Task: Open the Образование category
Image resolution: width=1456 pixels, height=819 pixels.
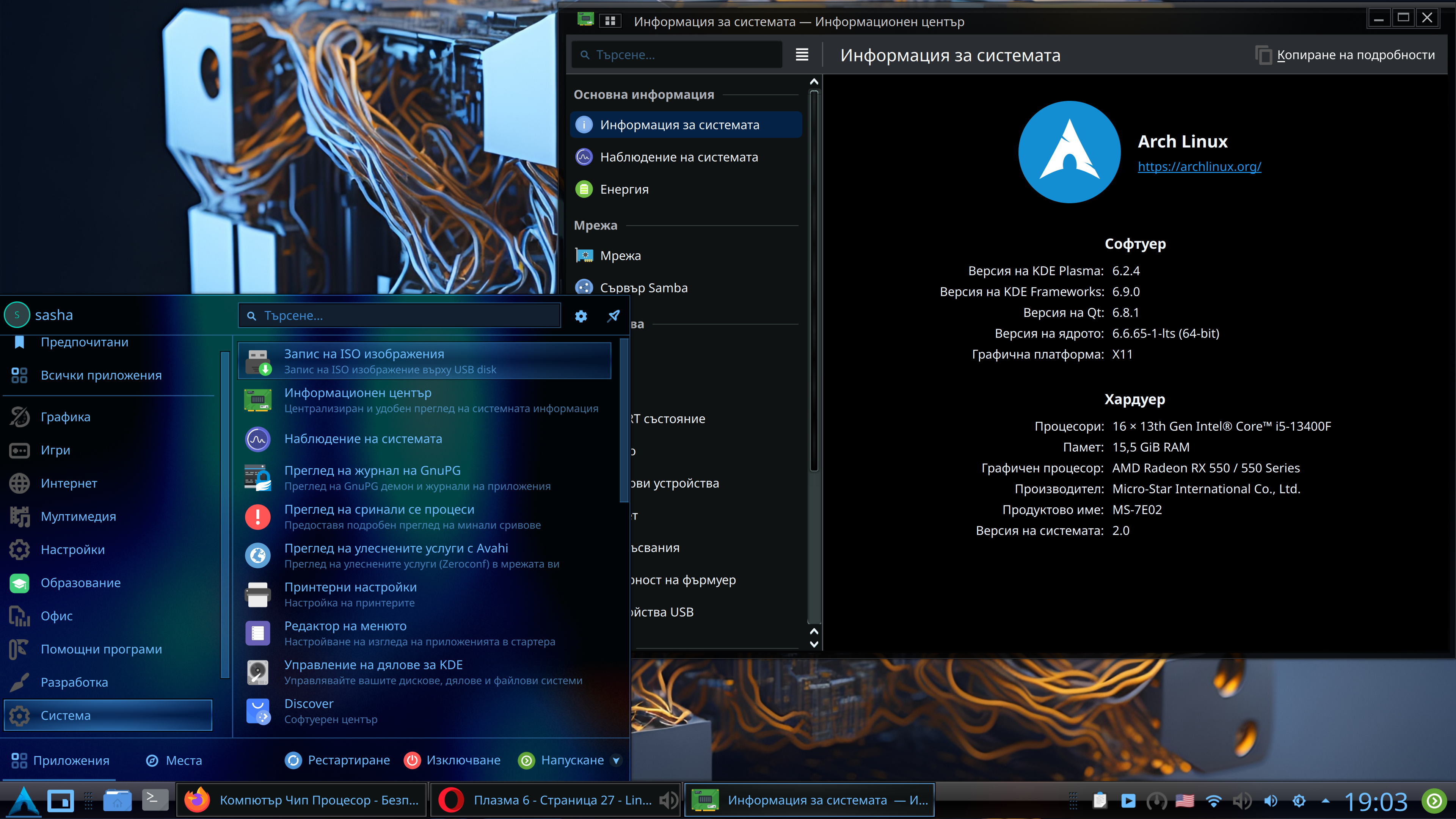Action: [107, 583]
